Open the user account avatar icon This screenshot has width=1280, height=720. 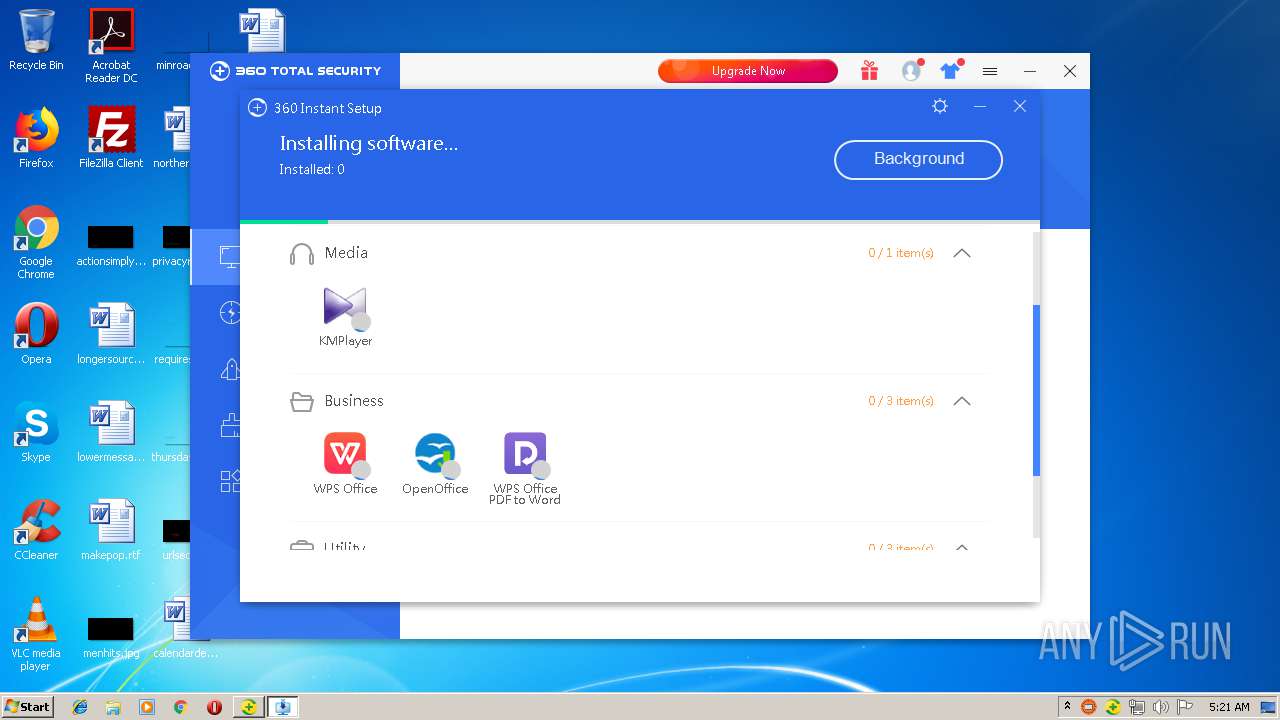coord(911,71)
